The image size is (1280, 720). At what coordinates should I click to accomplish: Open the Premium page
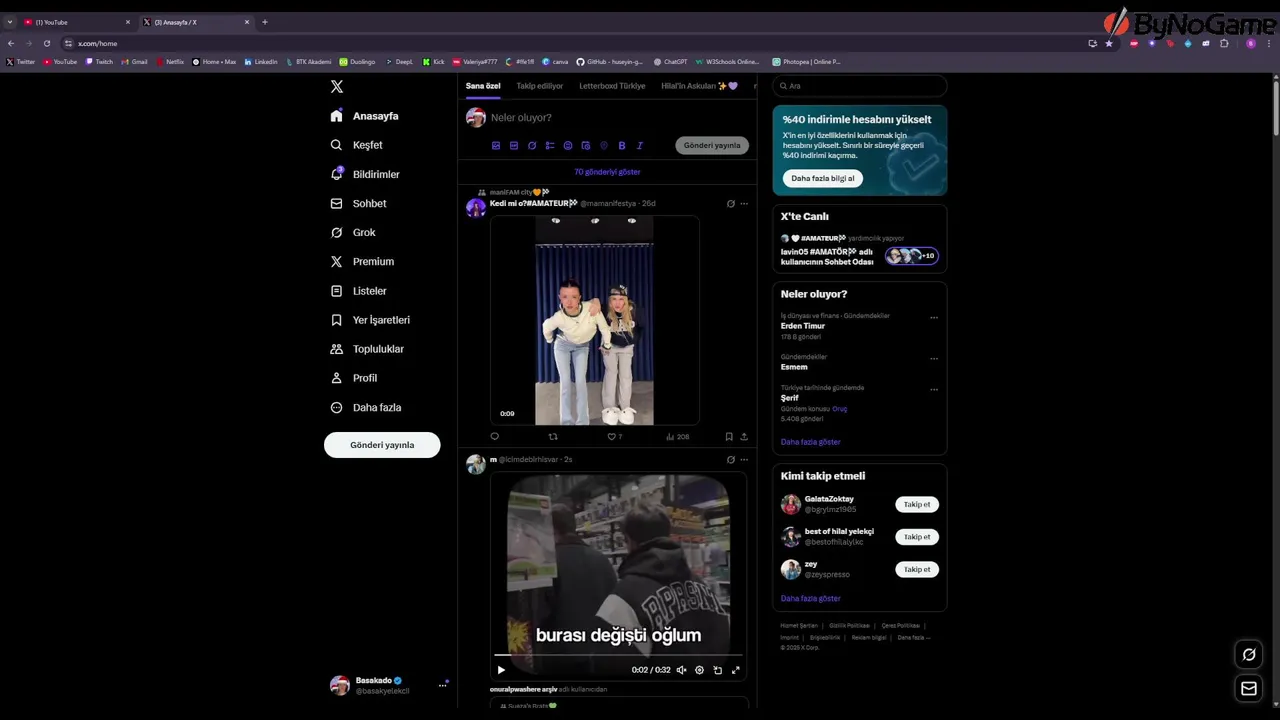(x=362, y=261)
